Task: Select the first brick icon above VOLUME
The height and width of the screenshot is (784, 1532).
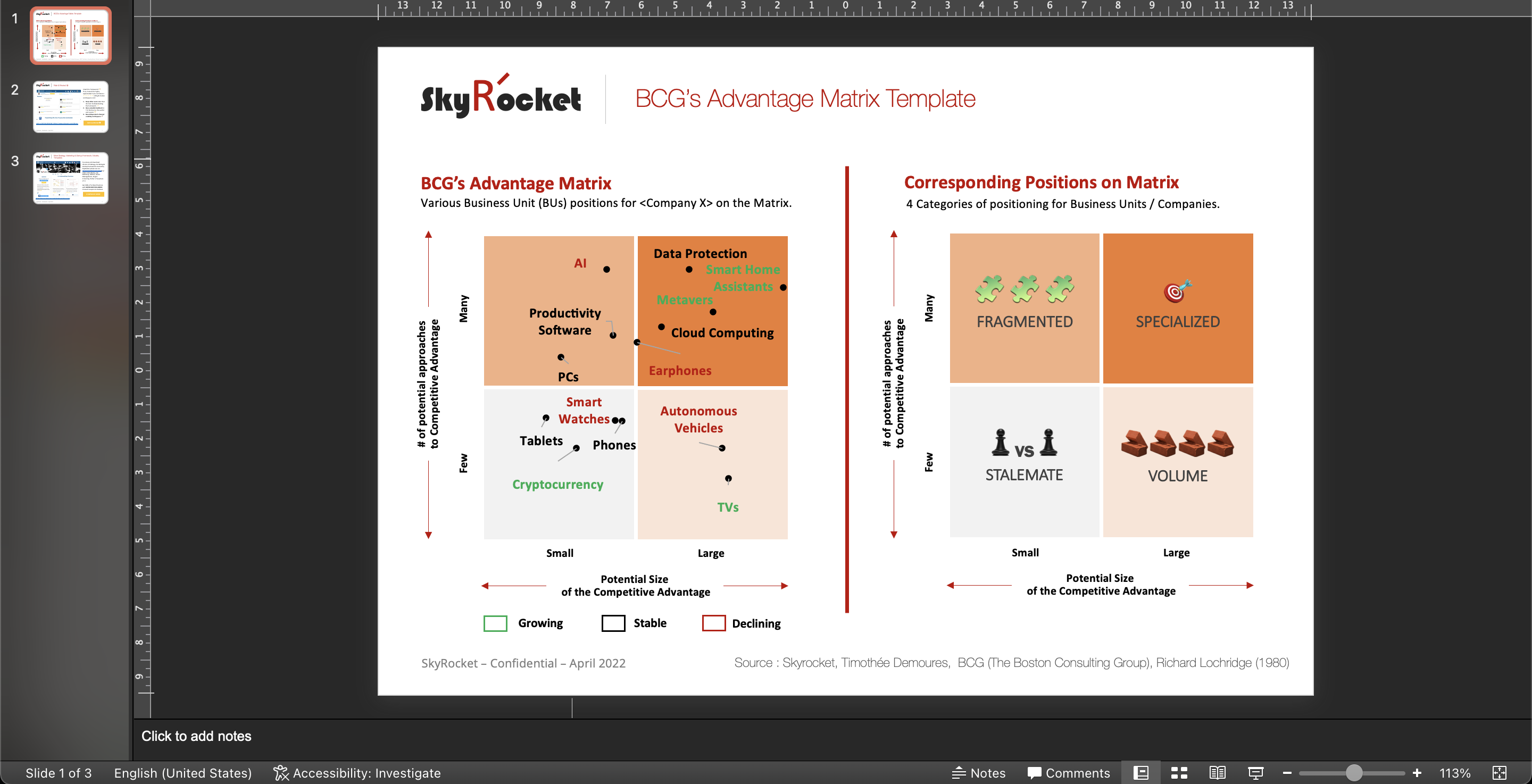Action: point(1134,443)
